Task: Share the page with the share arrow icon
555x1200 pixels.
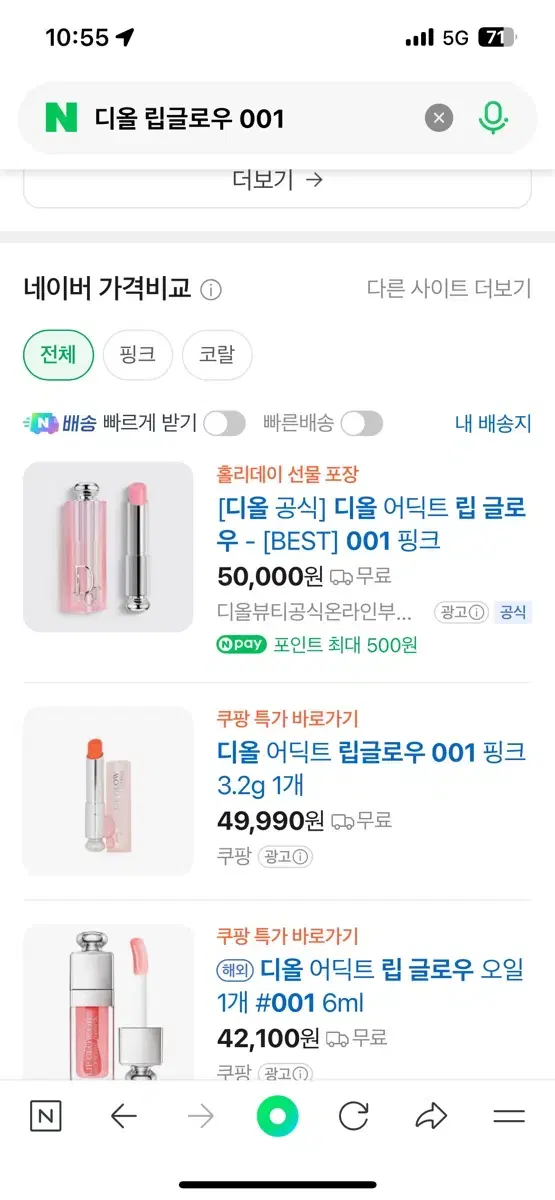Action: [x=431, y=1116]
